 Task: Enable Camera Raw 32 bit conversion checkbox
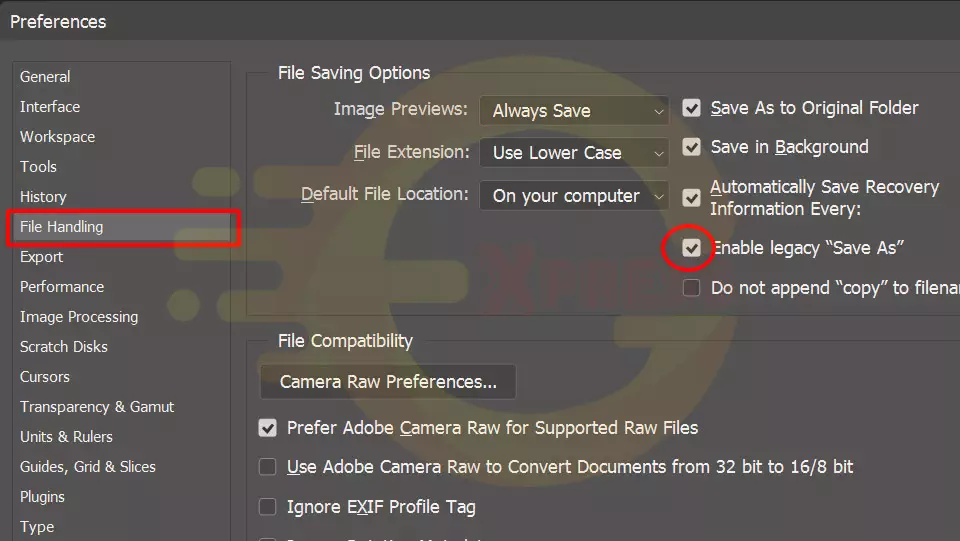[x=268, y=467]
